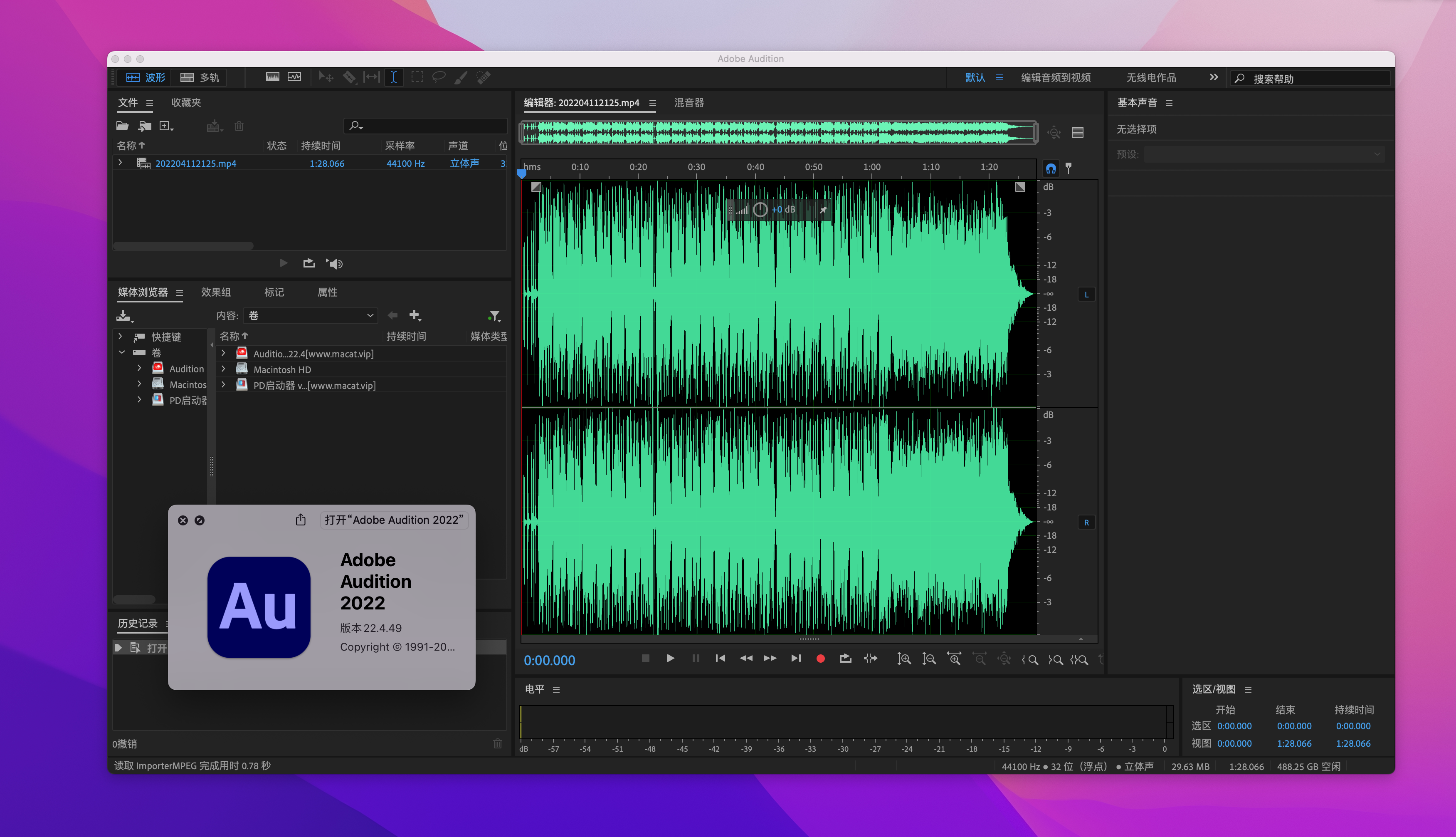Expand the 202204112125.mp4 file entry
Screen dimensions: 1456x837
(120, 163)
